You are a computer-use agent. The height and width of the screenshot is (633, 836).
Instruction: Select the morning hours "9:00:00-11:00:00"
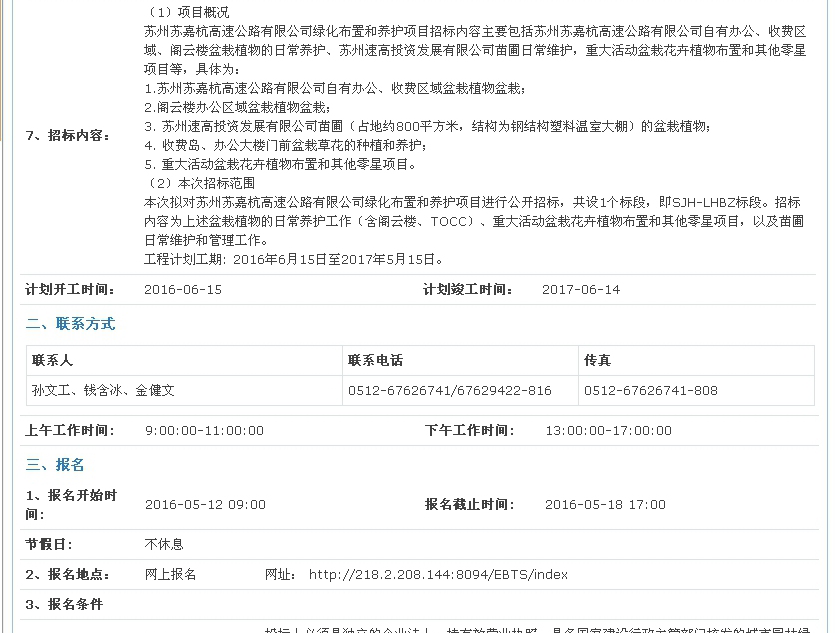tap(204, 431)
